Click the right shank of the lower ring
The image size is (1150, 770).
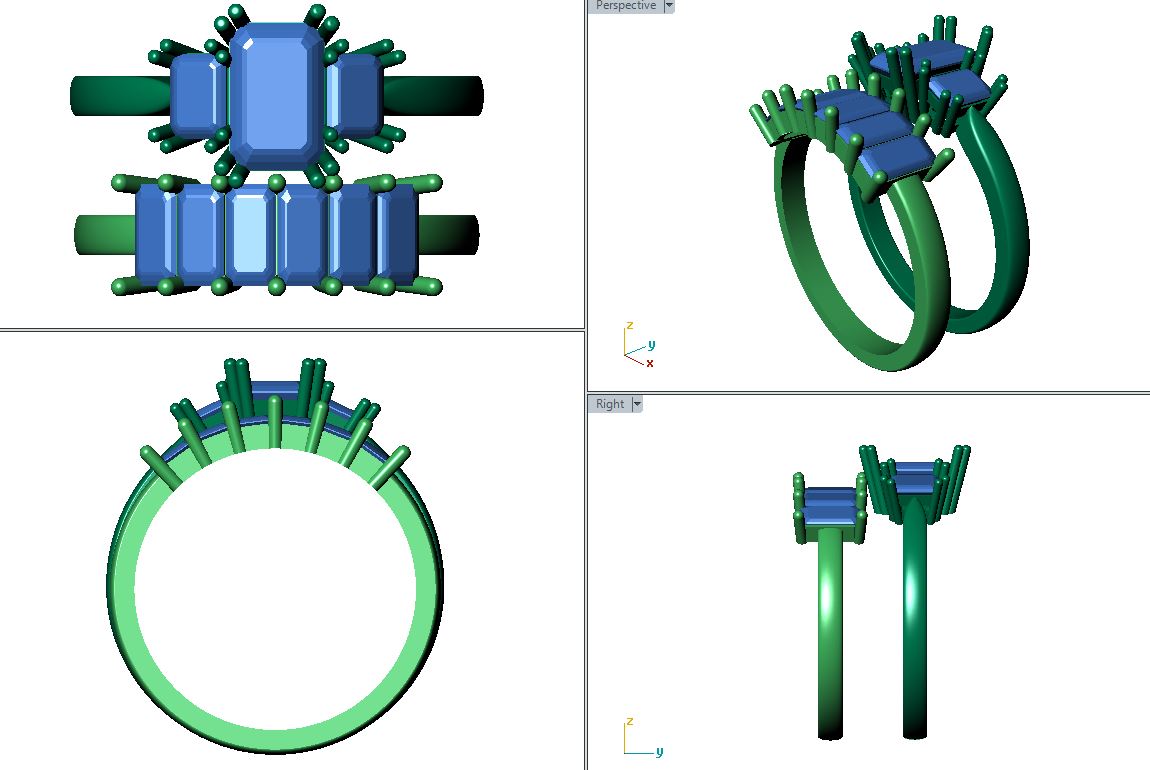click(x=448, y=235)
